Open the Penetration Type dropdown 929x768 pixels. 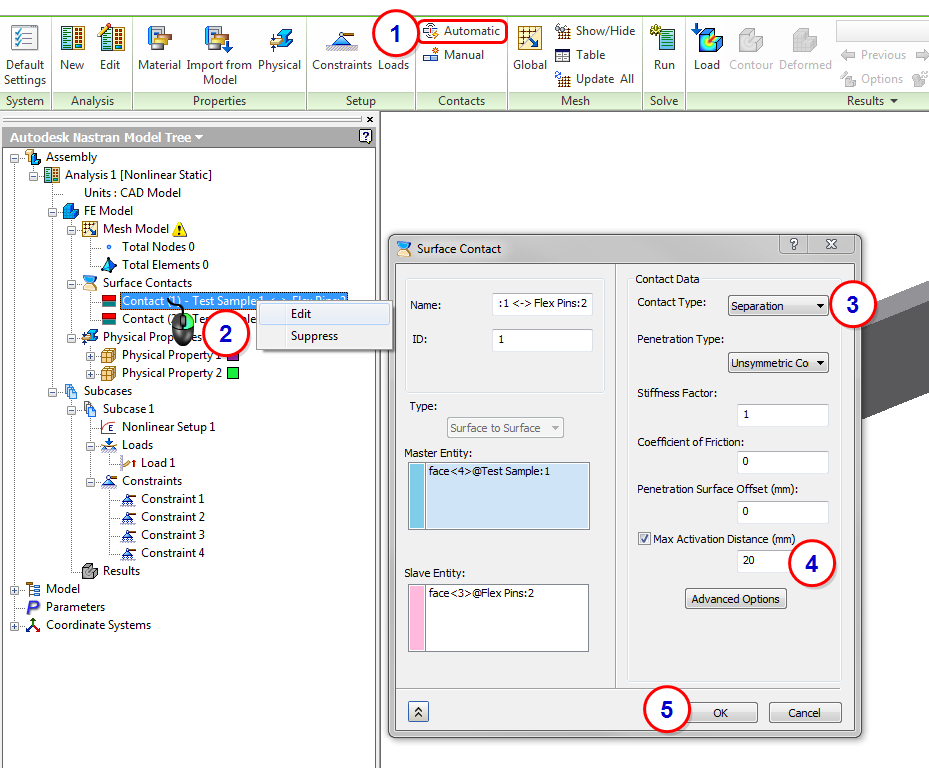point(778,363)
